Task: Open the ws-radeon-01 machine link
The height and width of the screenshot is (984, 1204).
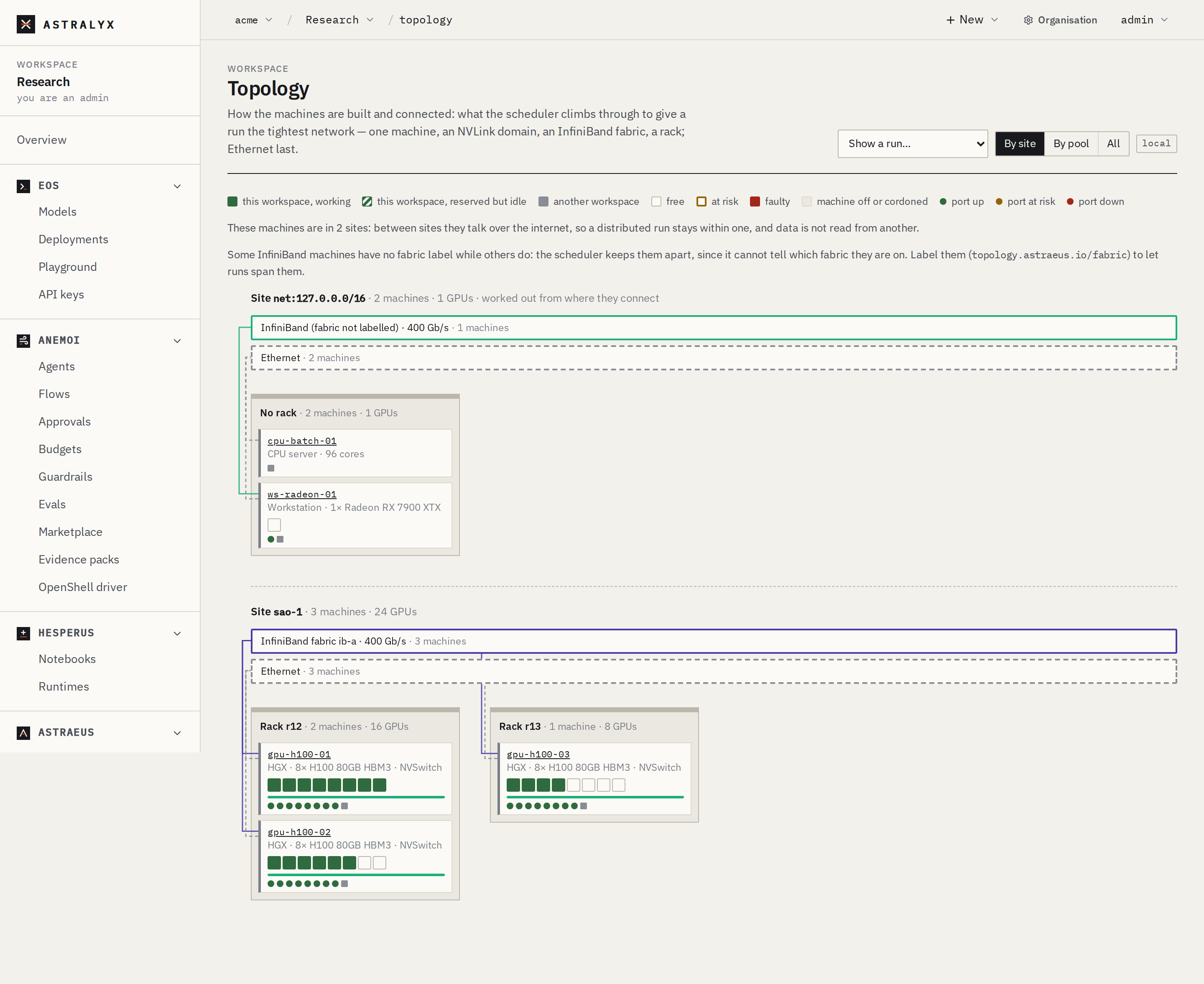Action: point(302,494)
